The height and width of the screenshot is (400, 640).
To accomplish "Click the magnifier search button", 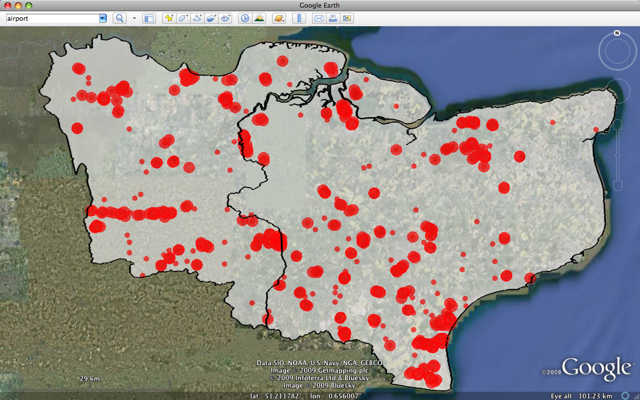I will 119,18.
